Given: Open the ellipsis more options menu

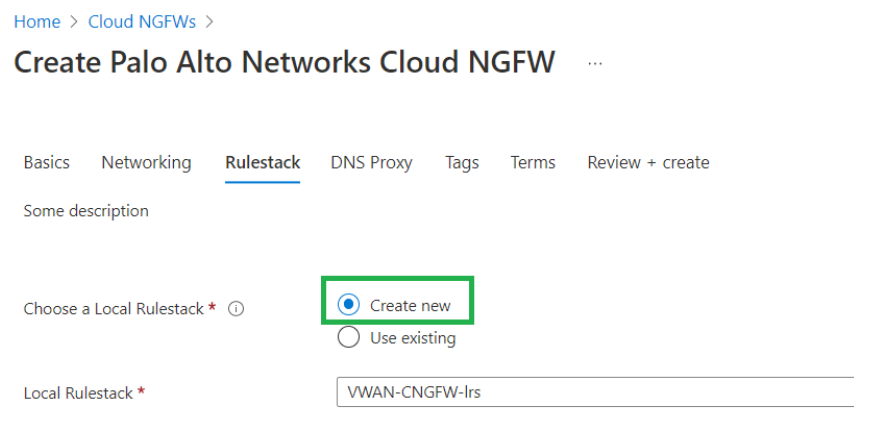Looking at the screenshot, I should click(x=595, y=63).
